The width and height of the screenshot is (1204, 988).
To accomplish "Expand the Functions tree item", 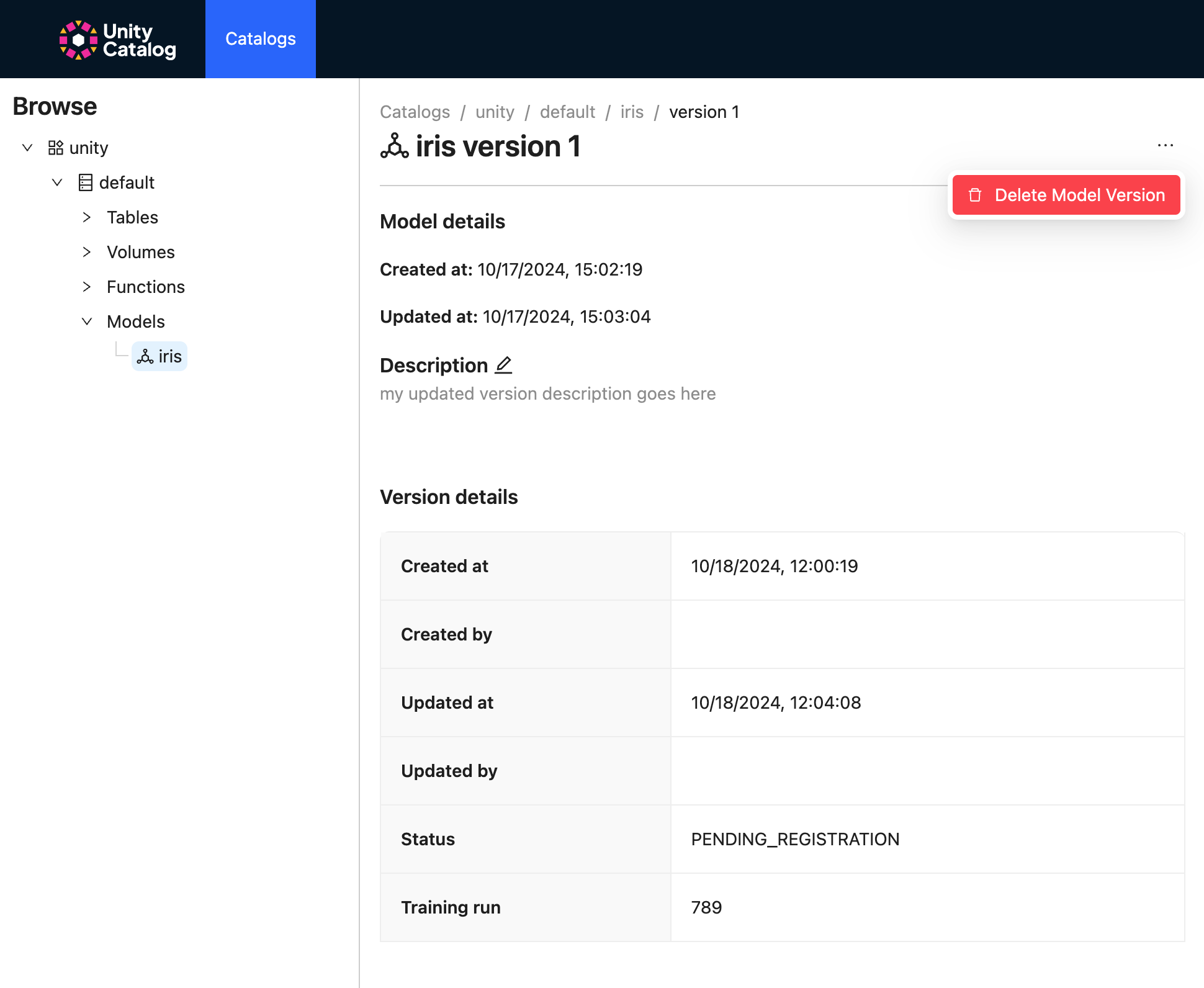I will [x=87, y=287].
